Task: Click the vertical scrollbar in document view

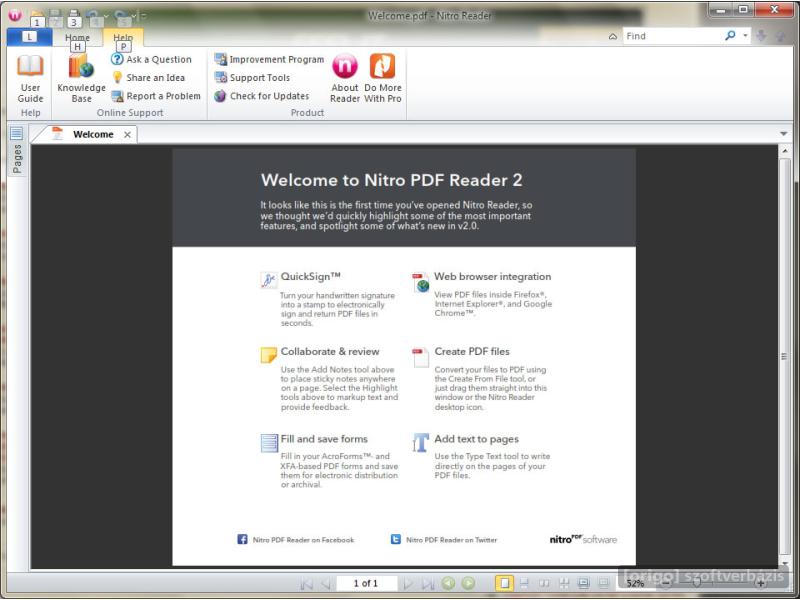Action: coord(784,356)
